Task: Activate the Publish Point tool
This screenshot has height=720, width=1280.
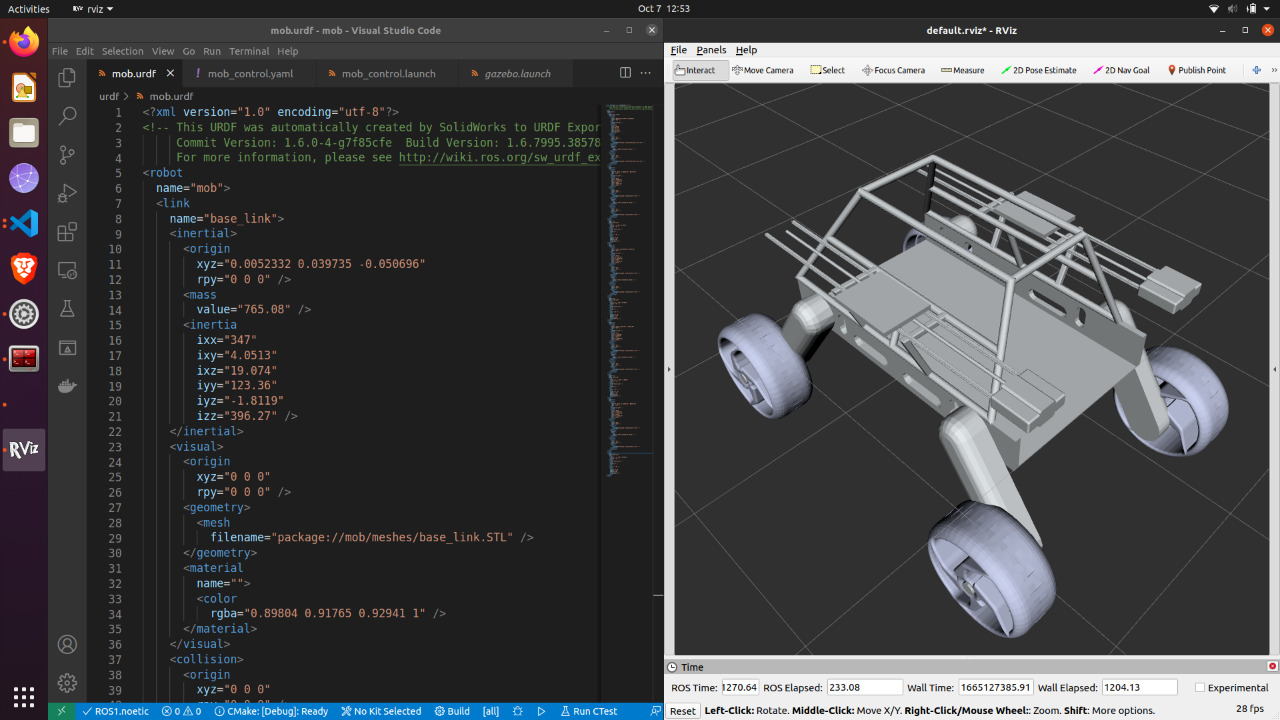Action: tap(1197, 70)
